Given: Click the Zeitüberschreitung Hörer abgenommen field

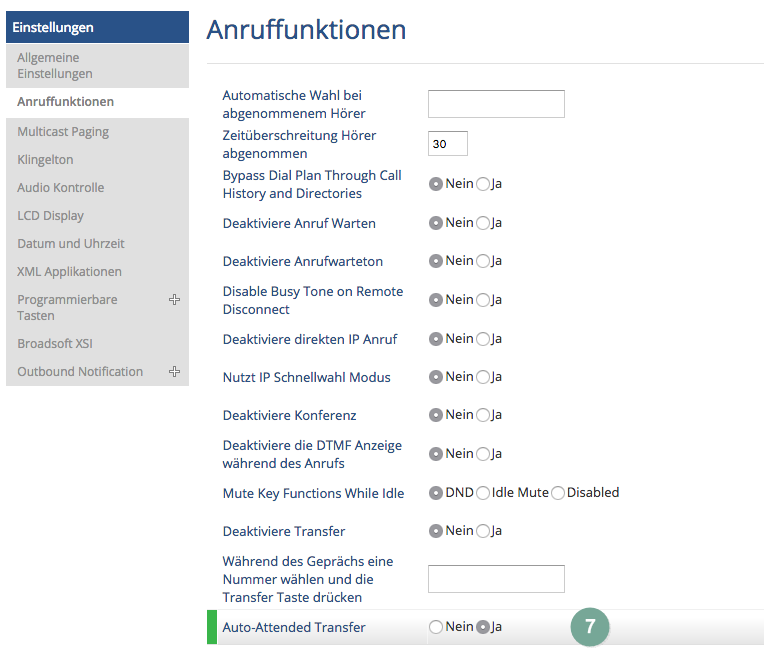Looking at the screenshot, I should [x=448, y=143].
